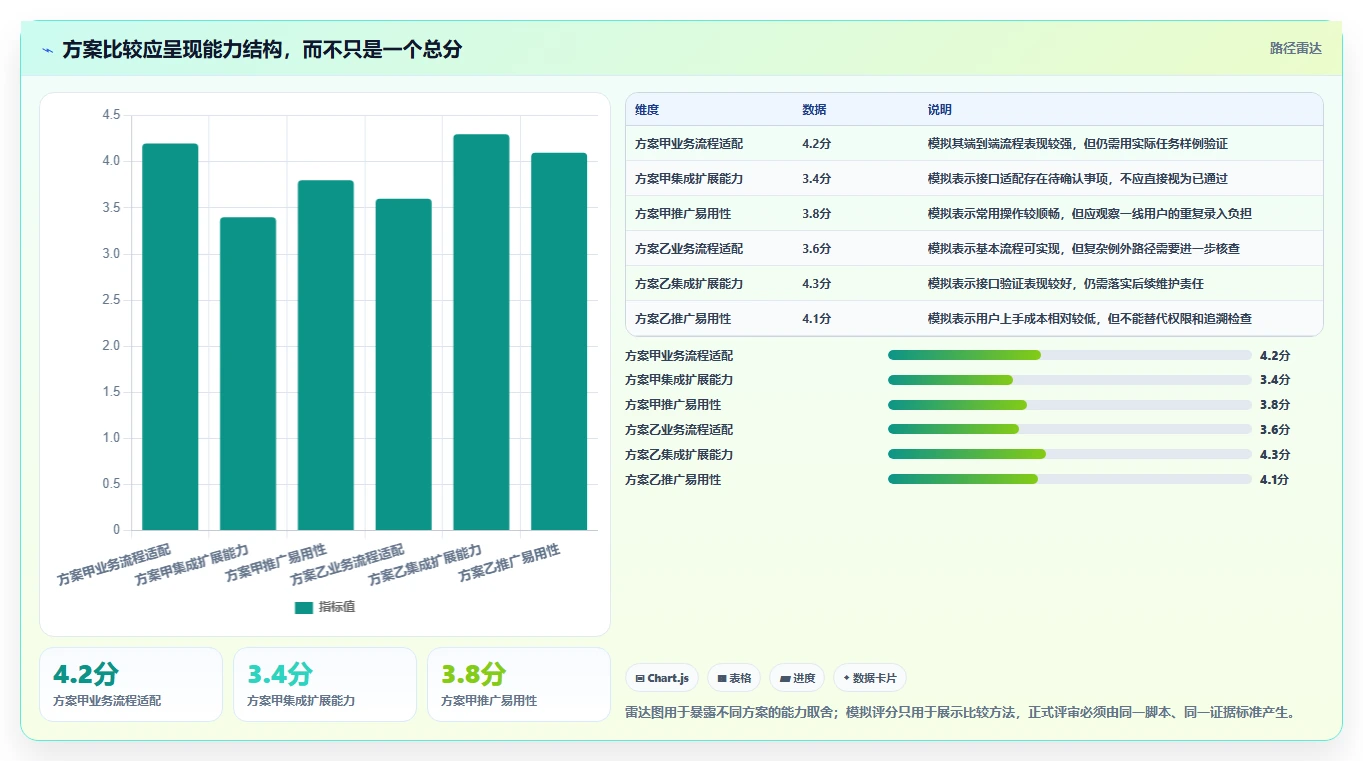The image size is (1363, 761).
Task: Click the 方案乙集成扩展能力 label beside its progress bar
Action: 679,455
